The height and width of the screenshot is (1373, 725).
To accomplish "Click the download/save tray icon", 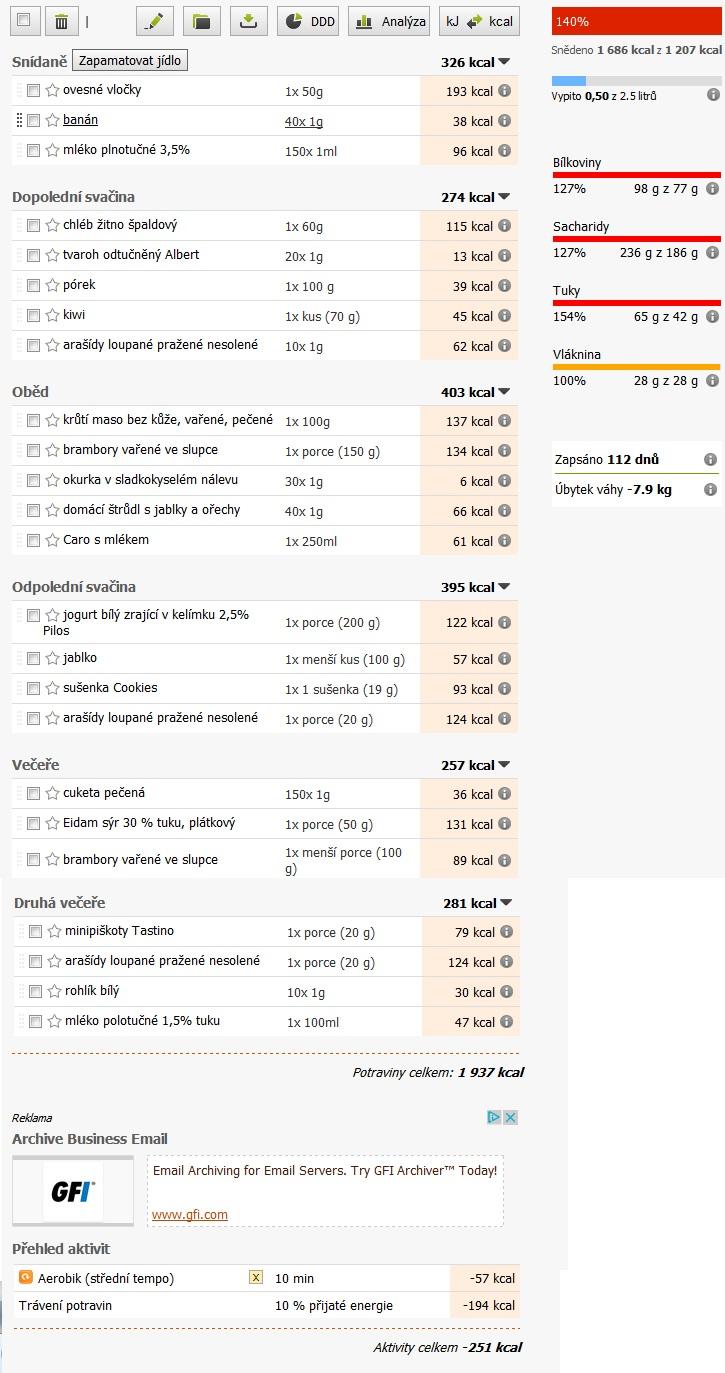I will (248, 21).
